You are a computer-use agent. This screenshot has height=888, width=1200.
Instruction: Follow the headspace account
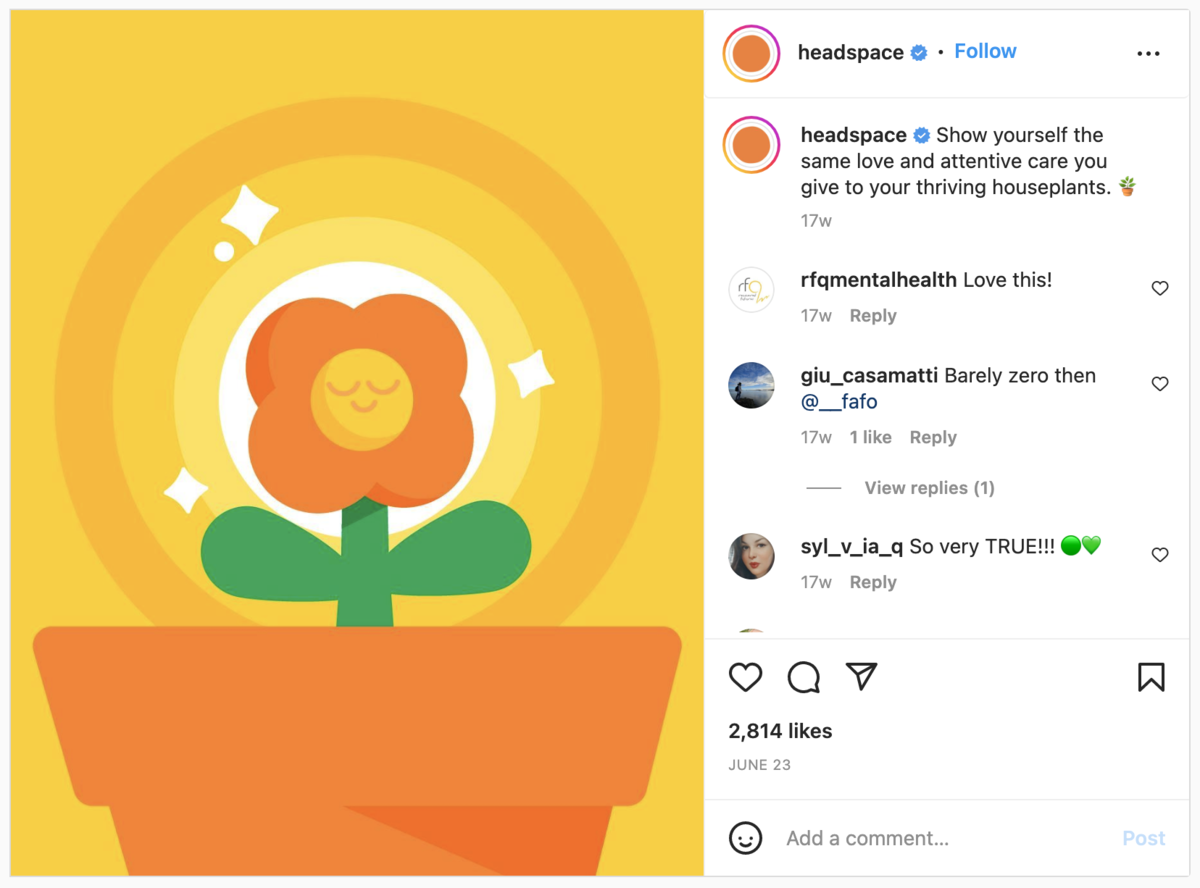[985, 51]
